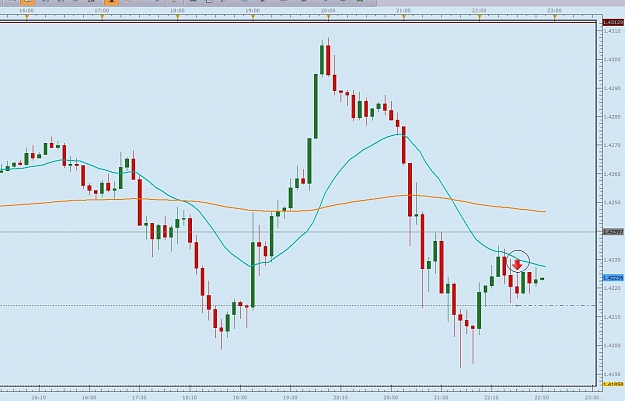Click the 1.4190 price axis label
The image size is (625, 401).
point(612,374)
